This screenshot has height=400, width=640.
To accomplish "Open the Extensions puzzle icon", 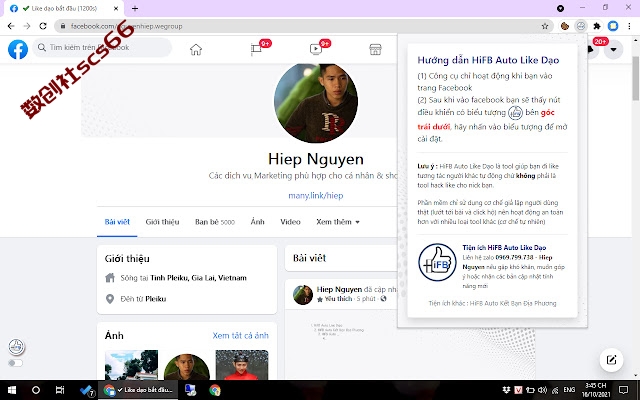I will [597, 26].
